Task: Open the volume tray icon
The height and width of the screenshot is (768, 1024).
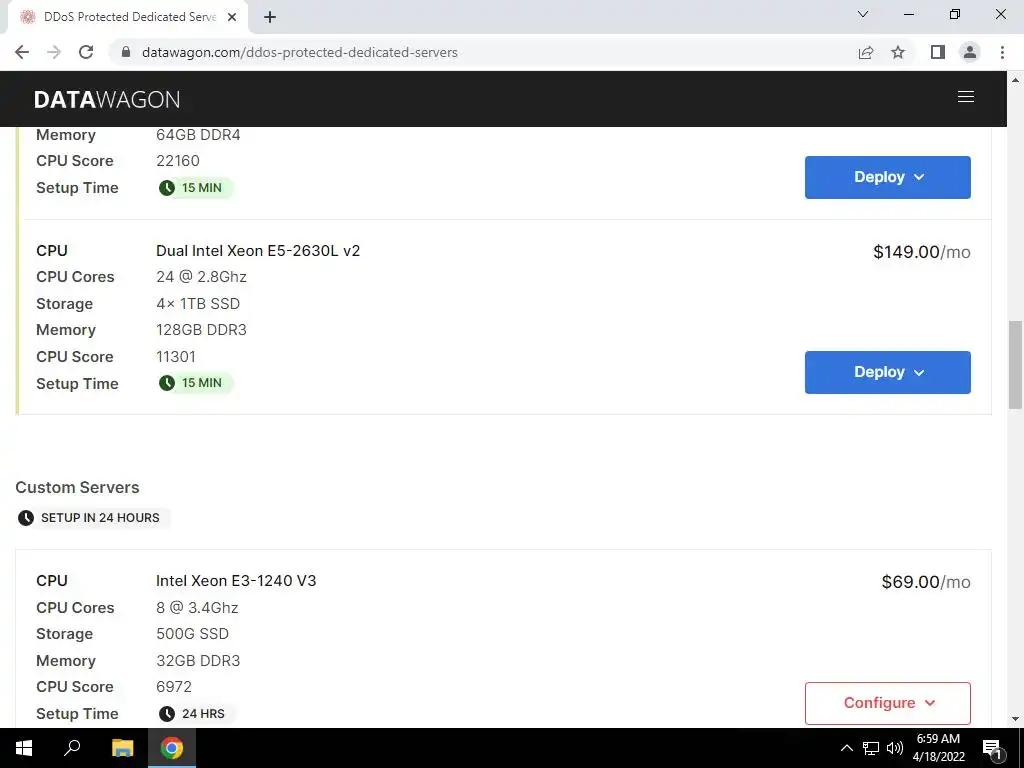Action: (x=895, y=748)
